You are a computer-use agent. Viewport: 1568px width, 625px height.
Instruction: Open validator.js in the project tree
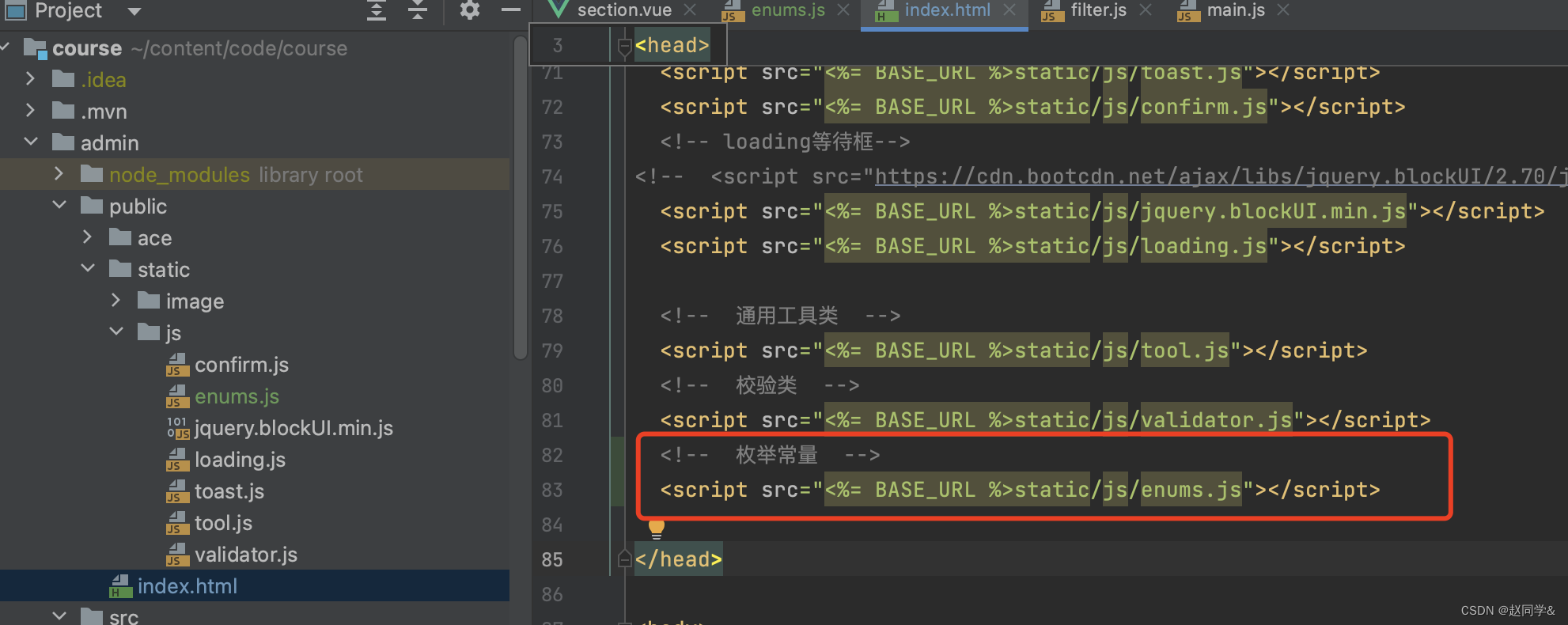click(246, 555)
